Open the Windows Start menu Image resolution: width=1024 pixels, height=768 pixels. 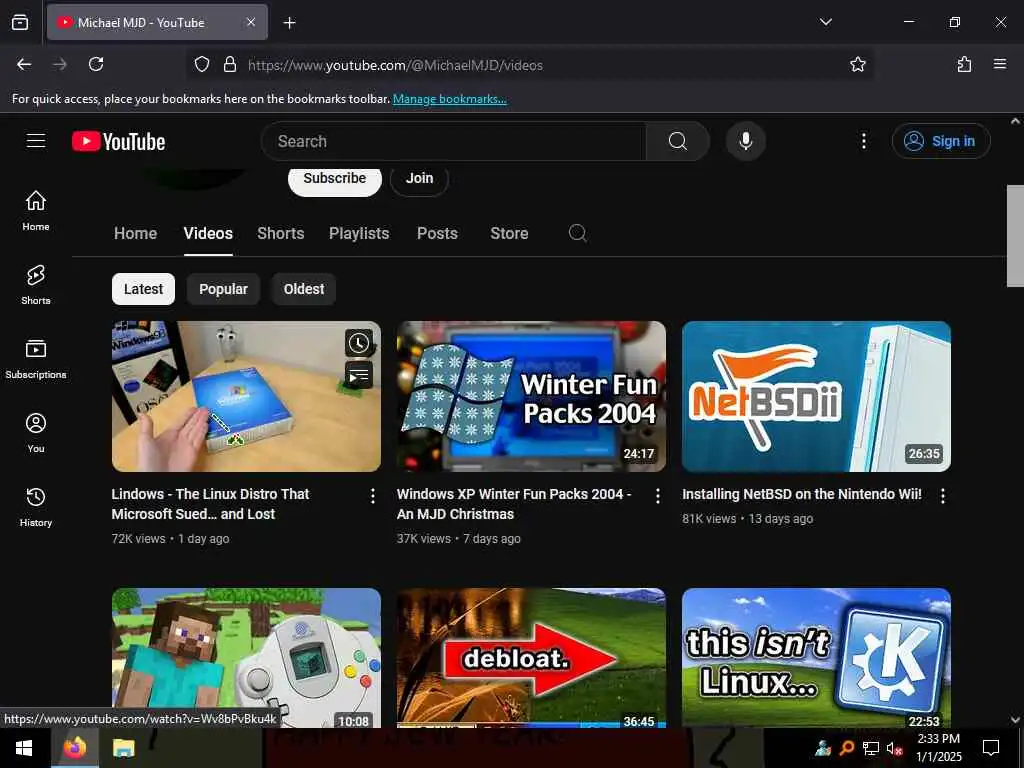(24, 748)
